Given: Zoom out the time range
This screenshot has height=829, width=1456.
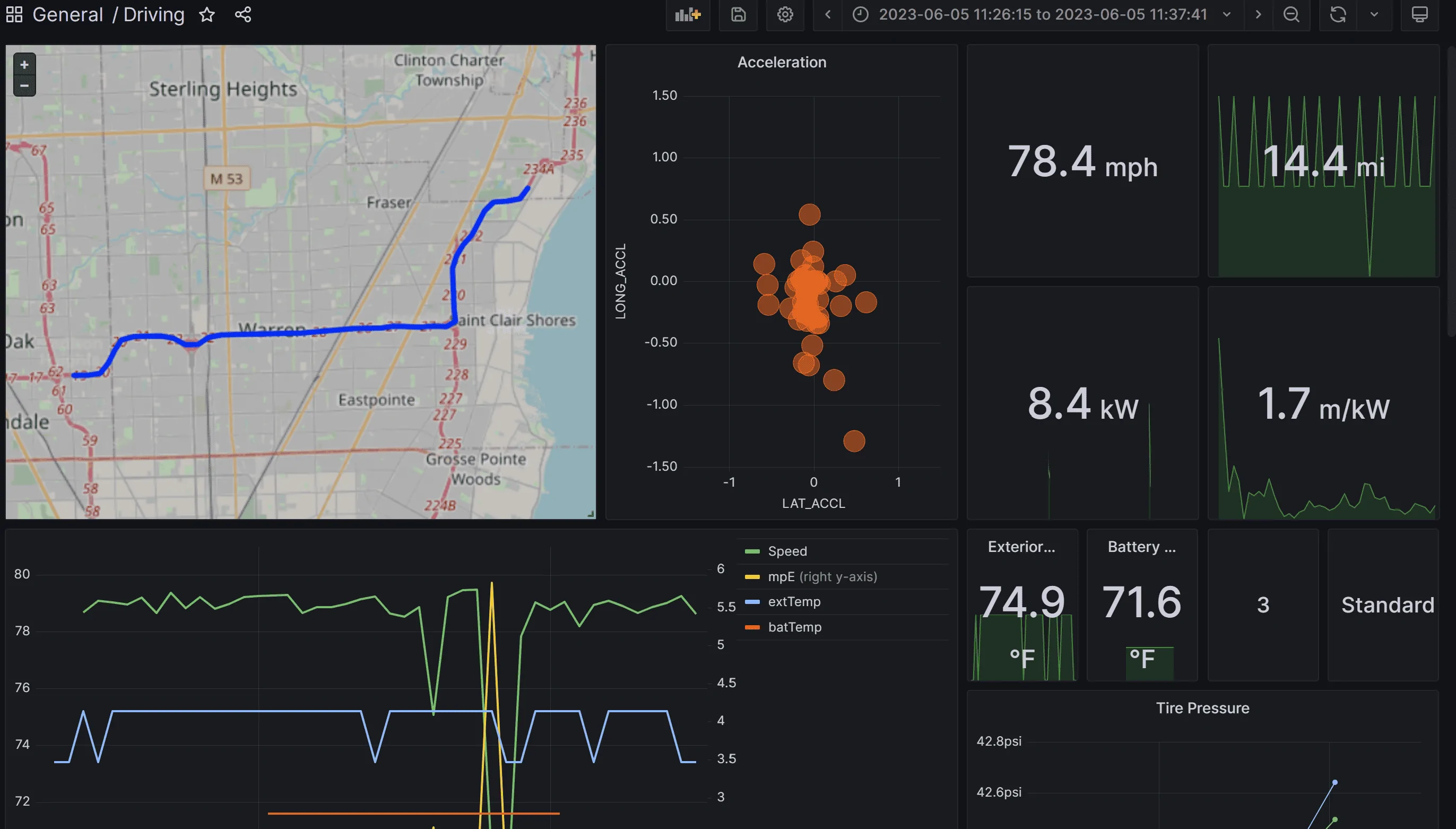Looking at the screenshot, I should pyautogui.click(x=1292, y=15).
